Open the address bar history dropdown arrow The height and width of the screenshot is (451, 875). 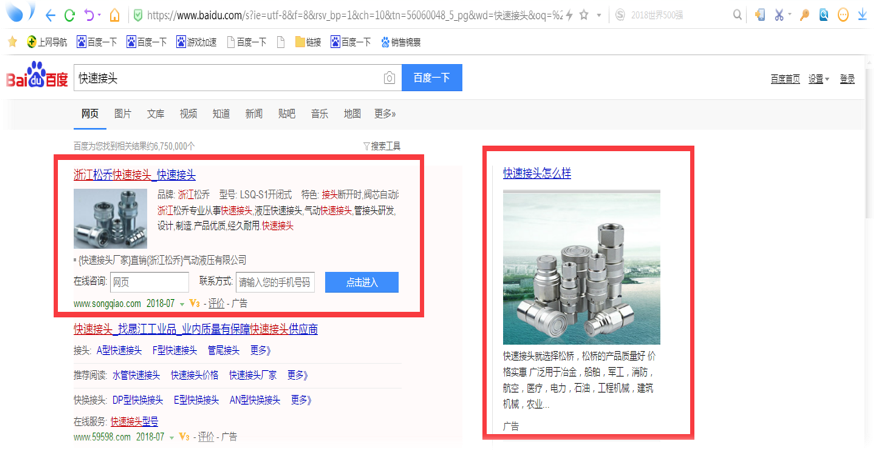click(599, 16)
